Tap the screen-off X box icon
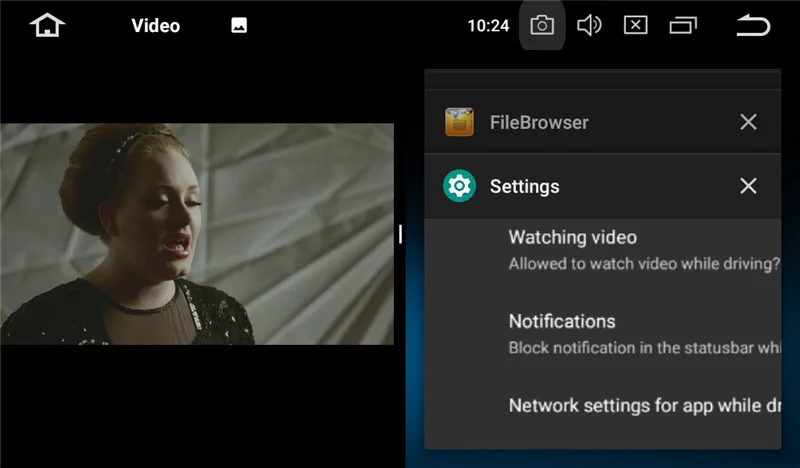The width and height of the screenshot is (800, 468). point(636,25)
